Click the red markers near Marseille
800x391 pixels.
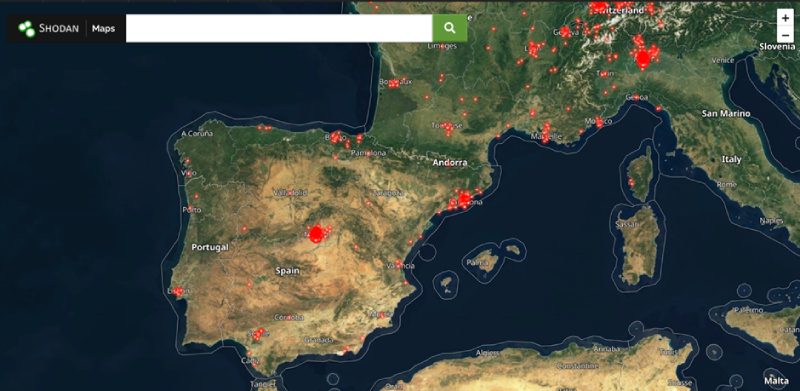click(x=545, y=134)
